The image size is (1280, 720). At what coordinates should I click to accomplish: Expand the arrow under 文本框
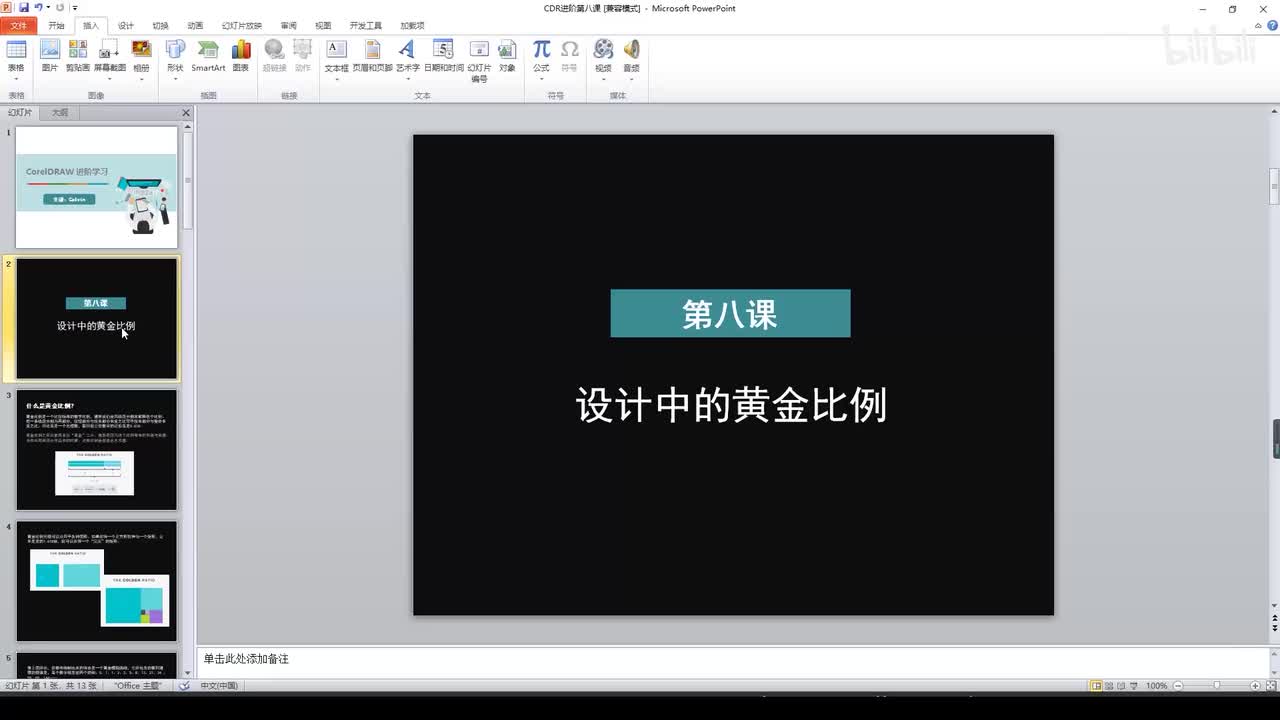(x=337, y=78)
